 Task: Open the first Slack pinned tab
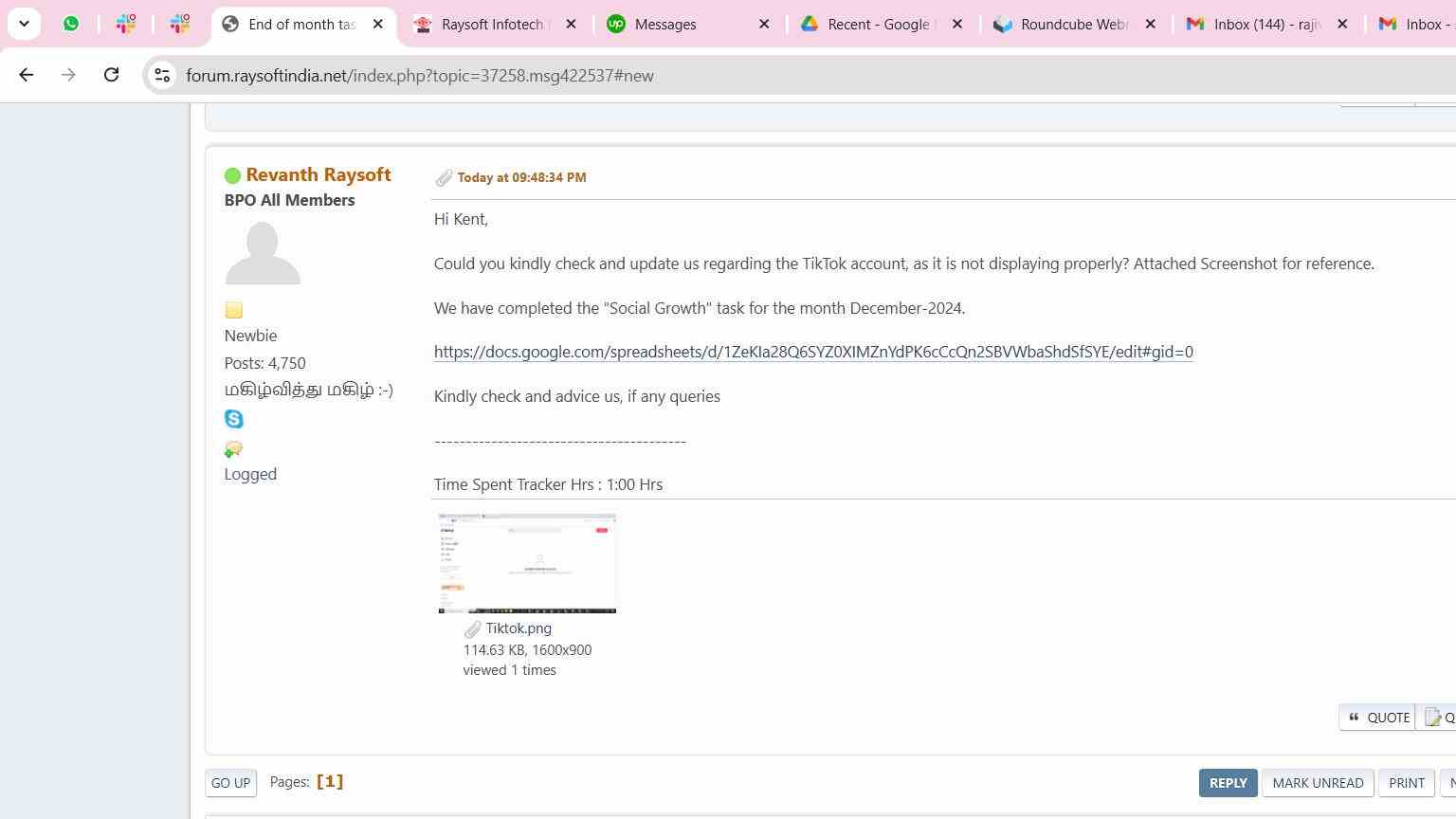coord(125,24)
